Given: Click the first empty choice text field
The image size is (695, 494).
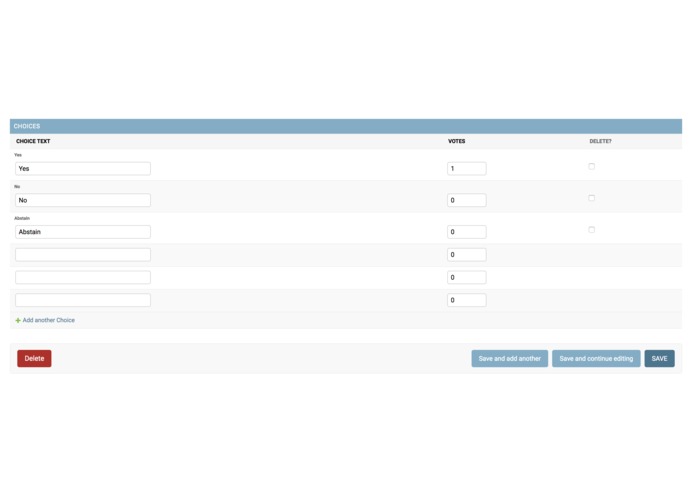Looking at the screenshot, I should pyautogui.click(x=83, y=255).
